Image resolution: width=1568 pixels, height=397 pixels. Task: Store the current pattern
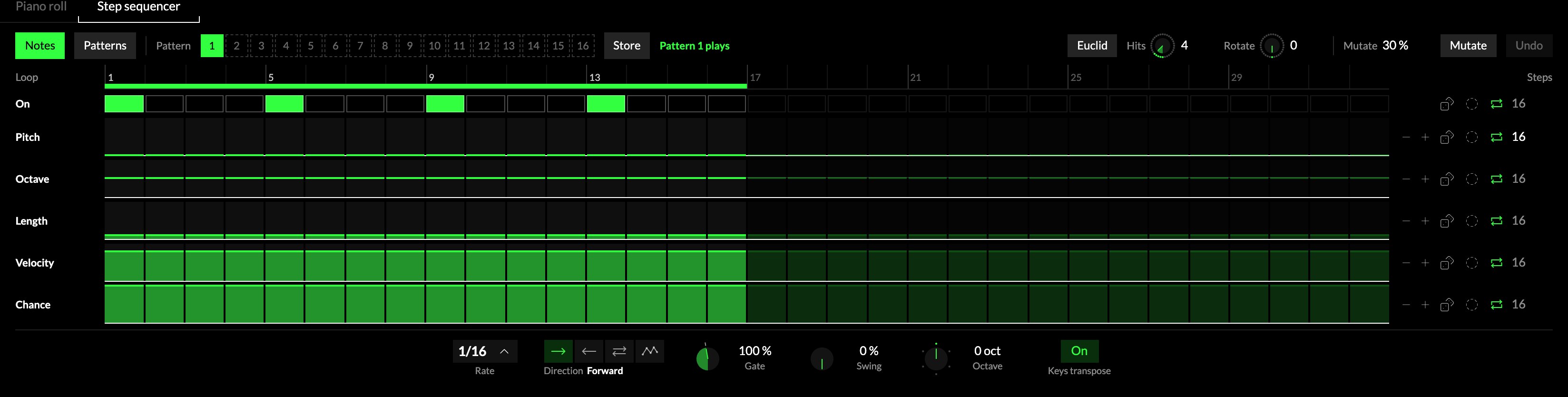(x=627, y=46)
